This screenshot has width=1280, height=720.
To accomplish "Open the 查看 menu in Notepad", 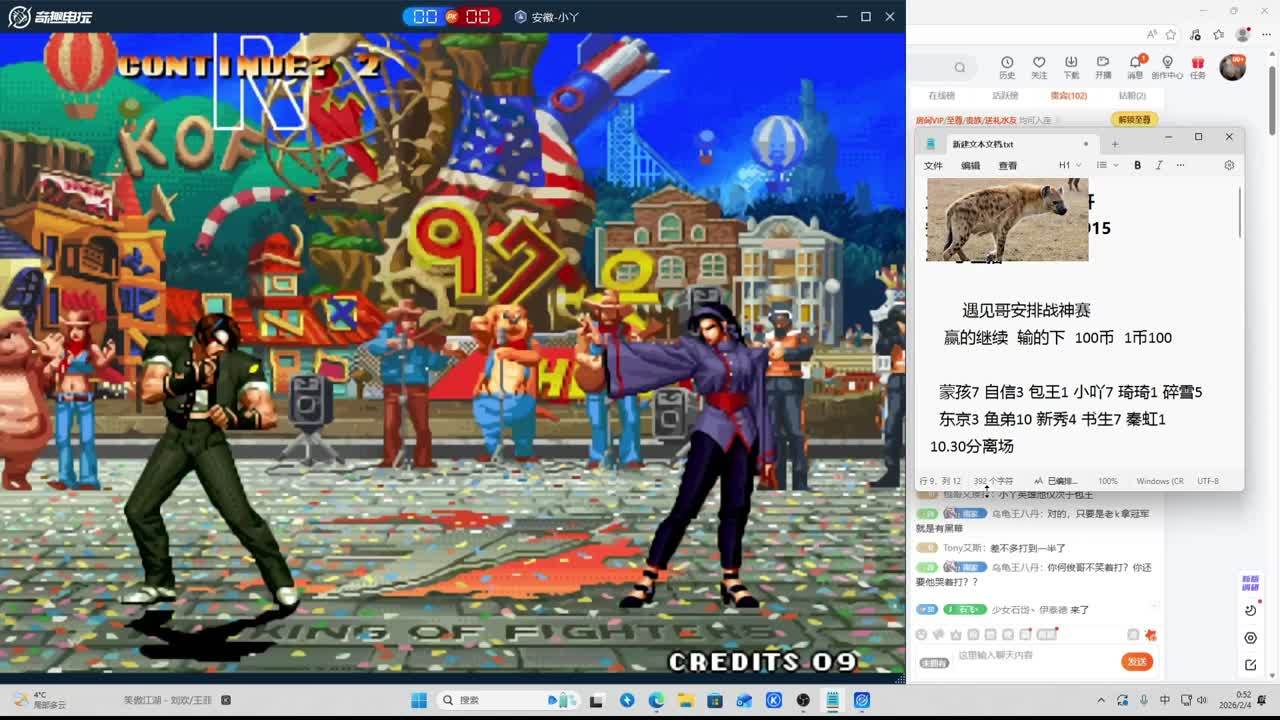I will pyautogui.click(x=1007, y=166).
